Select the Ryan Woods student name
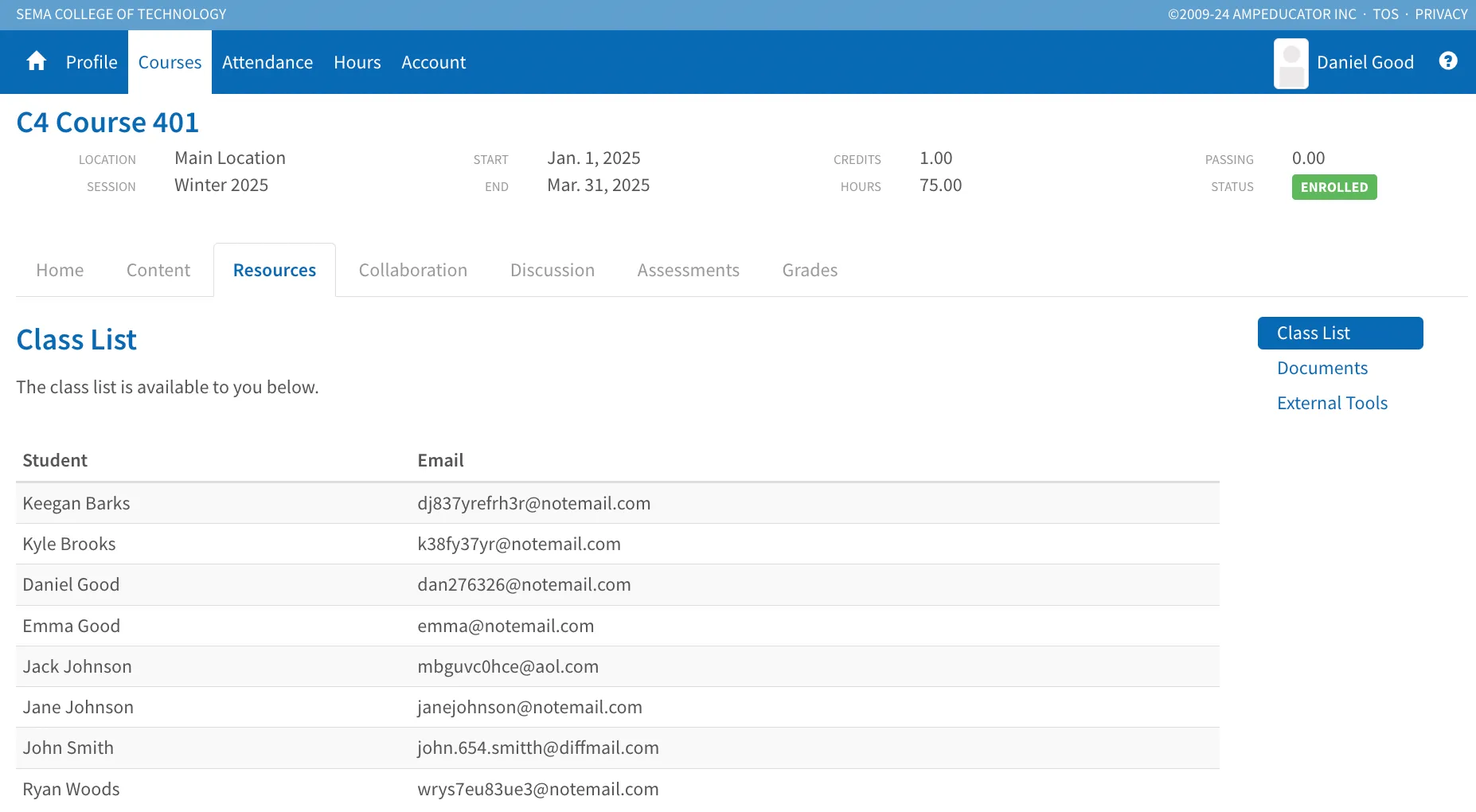Image resolution: width=1476 pixels, height=812 pixels. point(71,789)
